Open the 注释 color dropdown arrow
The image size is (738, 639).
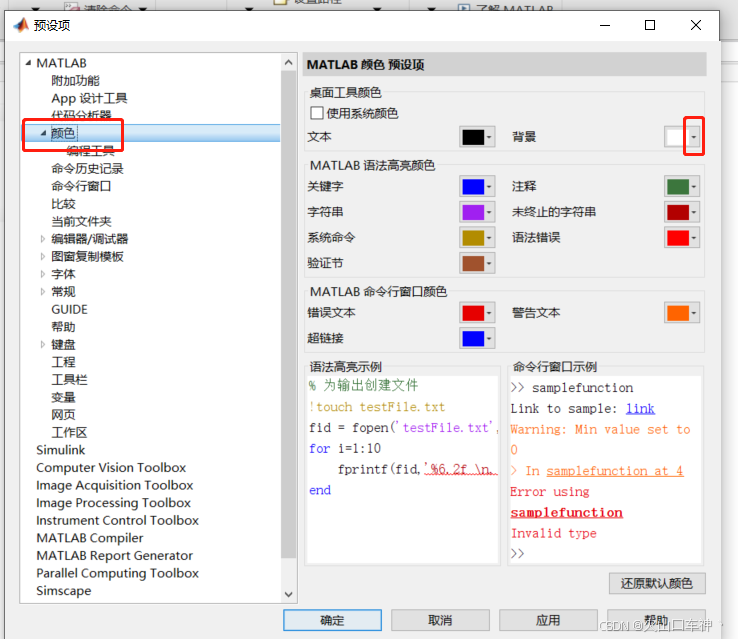pyautogui.click(x=694, y=186)
